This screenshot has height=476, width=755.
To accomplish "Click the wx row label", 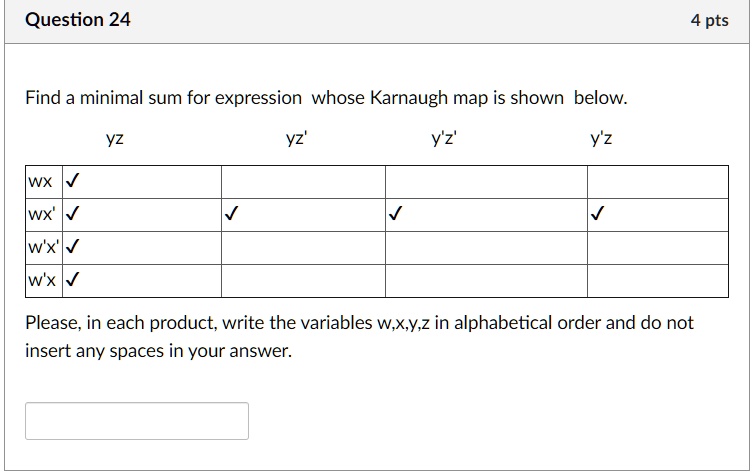I will coord(40,181).
